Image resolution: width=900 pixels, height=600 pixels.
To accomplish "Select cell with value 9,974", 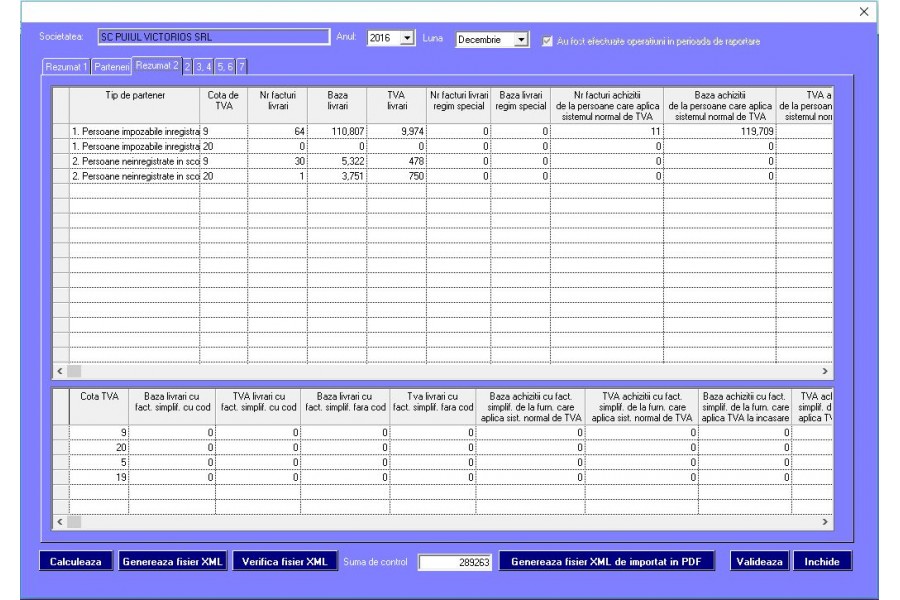I will click(397, 131).
